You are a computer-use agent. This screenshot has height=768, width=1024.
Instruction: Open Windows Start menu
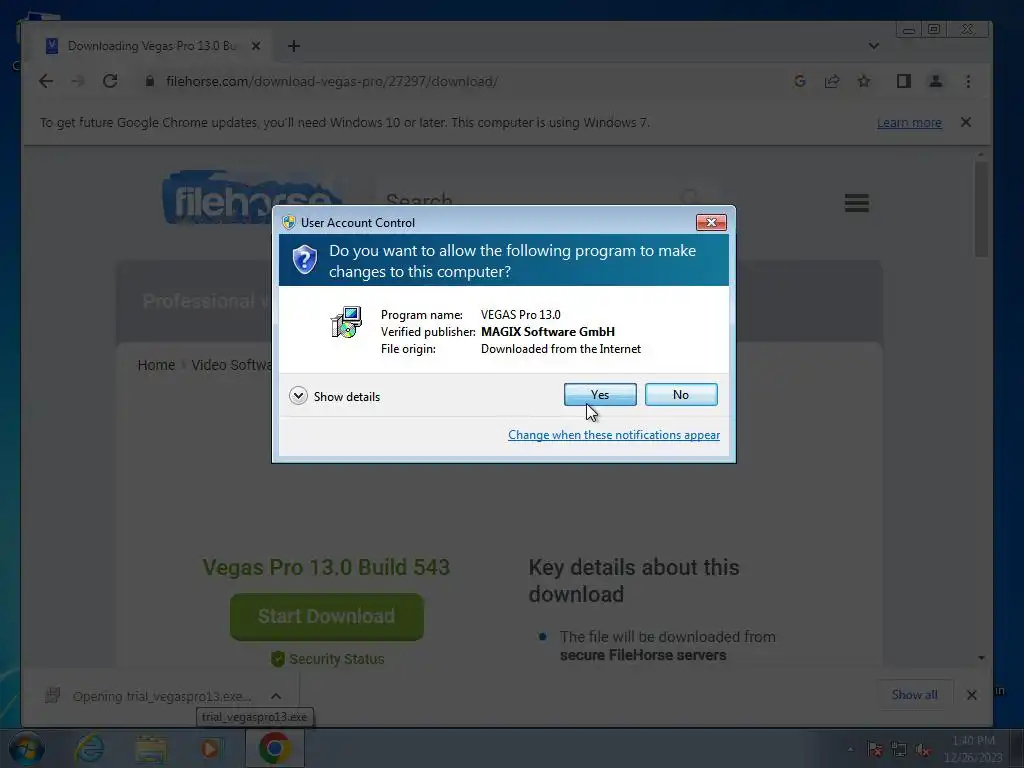[26, 748]
